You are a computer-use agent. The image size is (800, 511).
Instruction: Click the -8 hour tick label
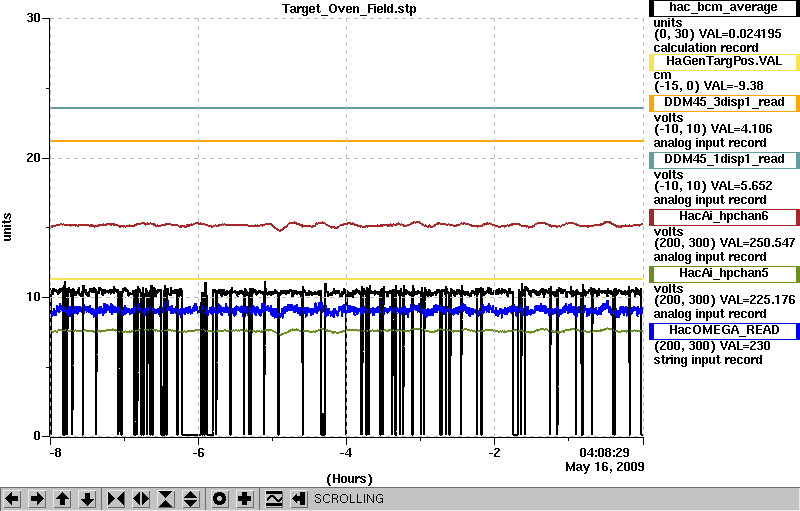click(x=55, y=452)
